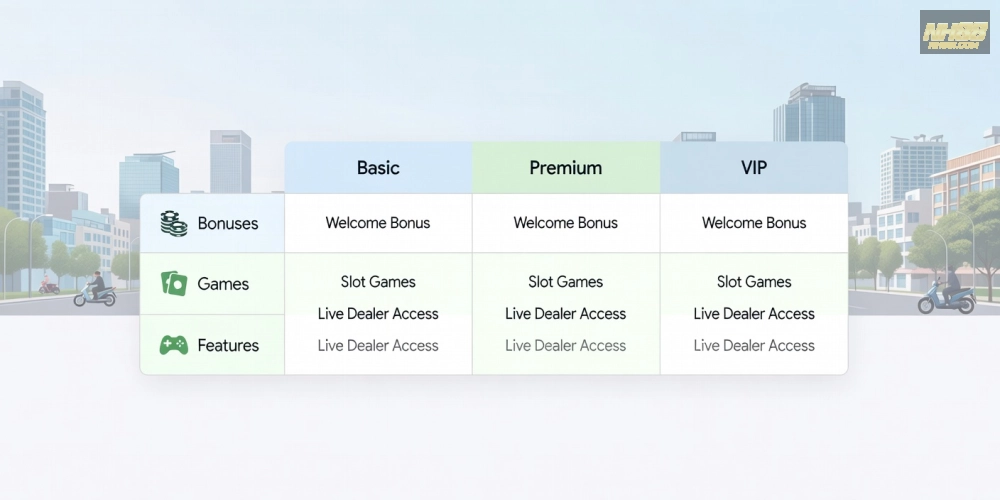Click the Games row label
This screenshot has width=1000, height=500.
click(x=223, y=284)
